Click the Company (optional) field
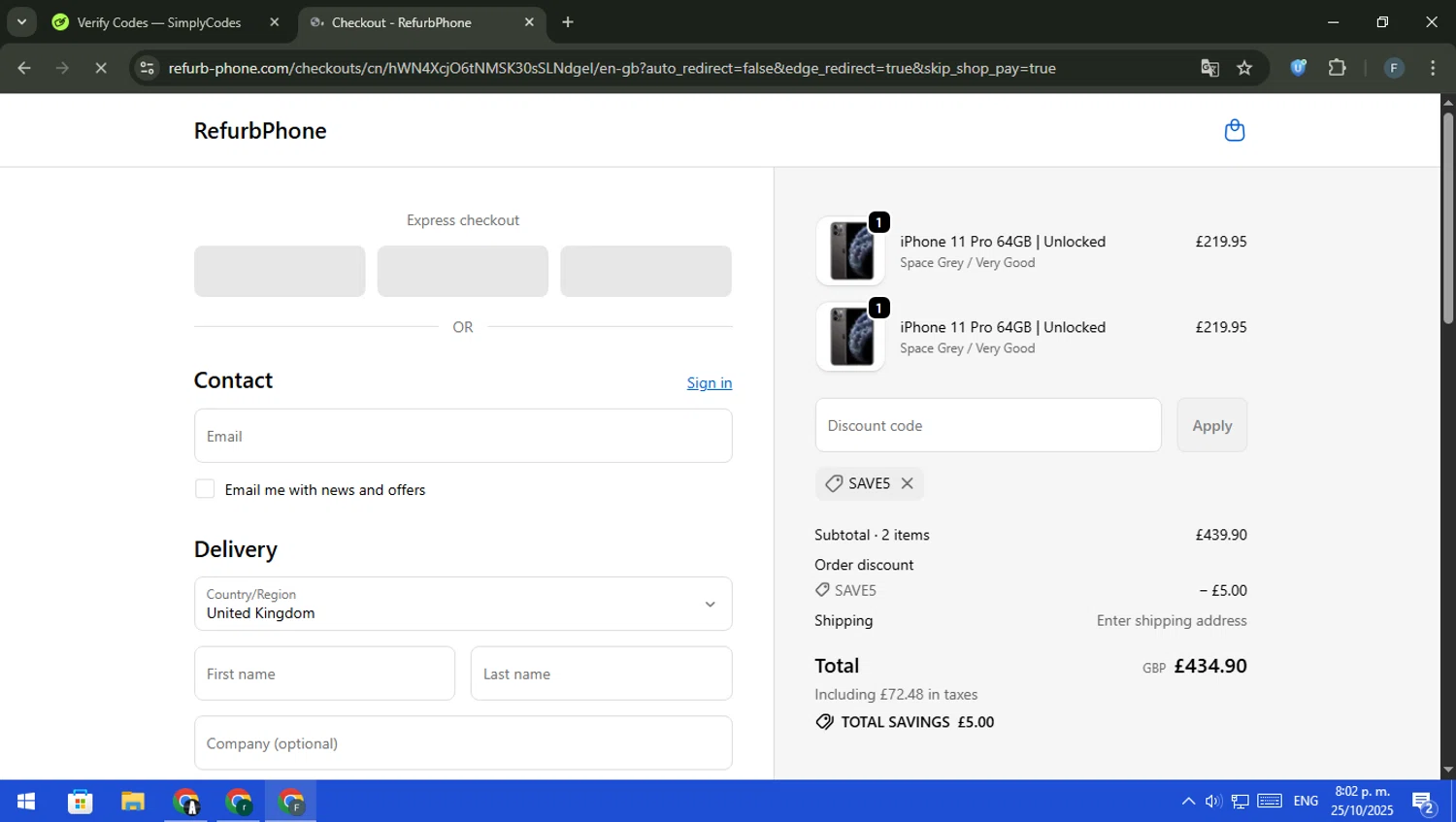 coord(463,743)
